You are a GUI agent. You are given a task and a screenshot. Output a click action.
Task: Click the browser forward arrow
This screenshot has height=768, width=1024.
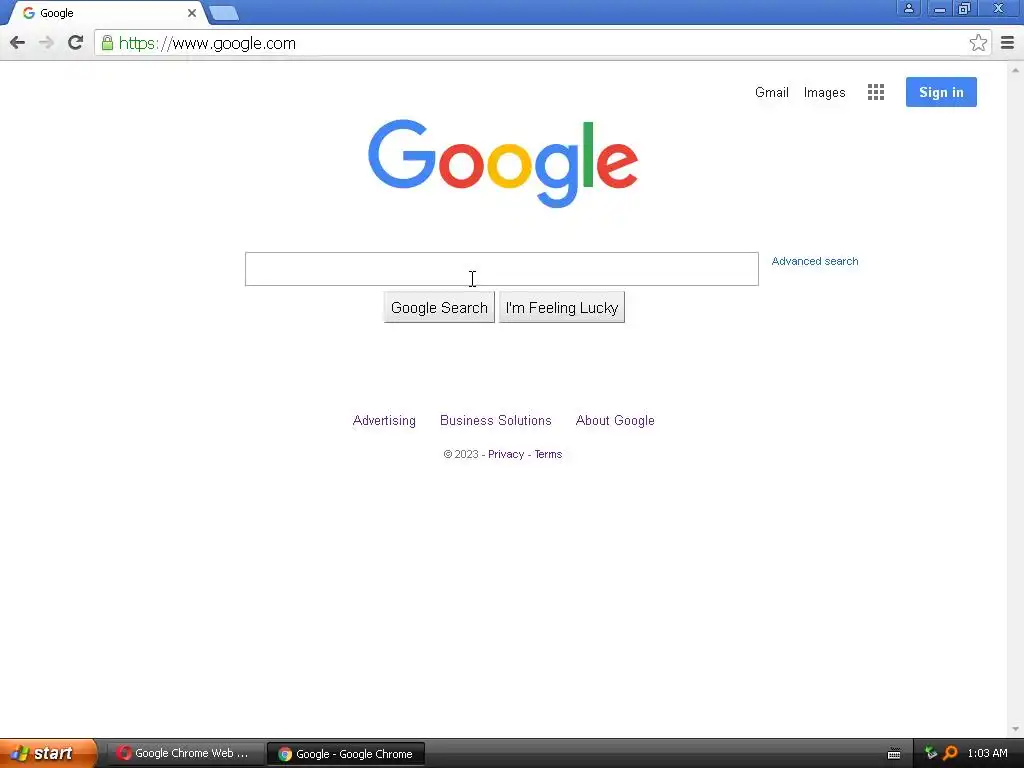point(46,43)
